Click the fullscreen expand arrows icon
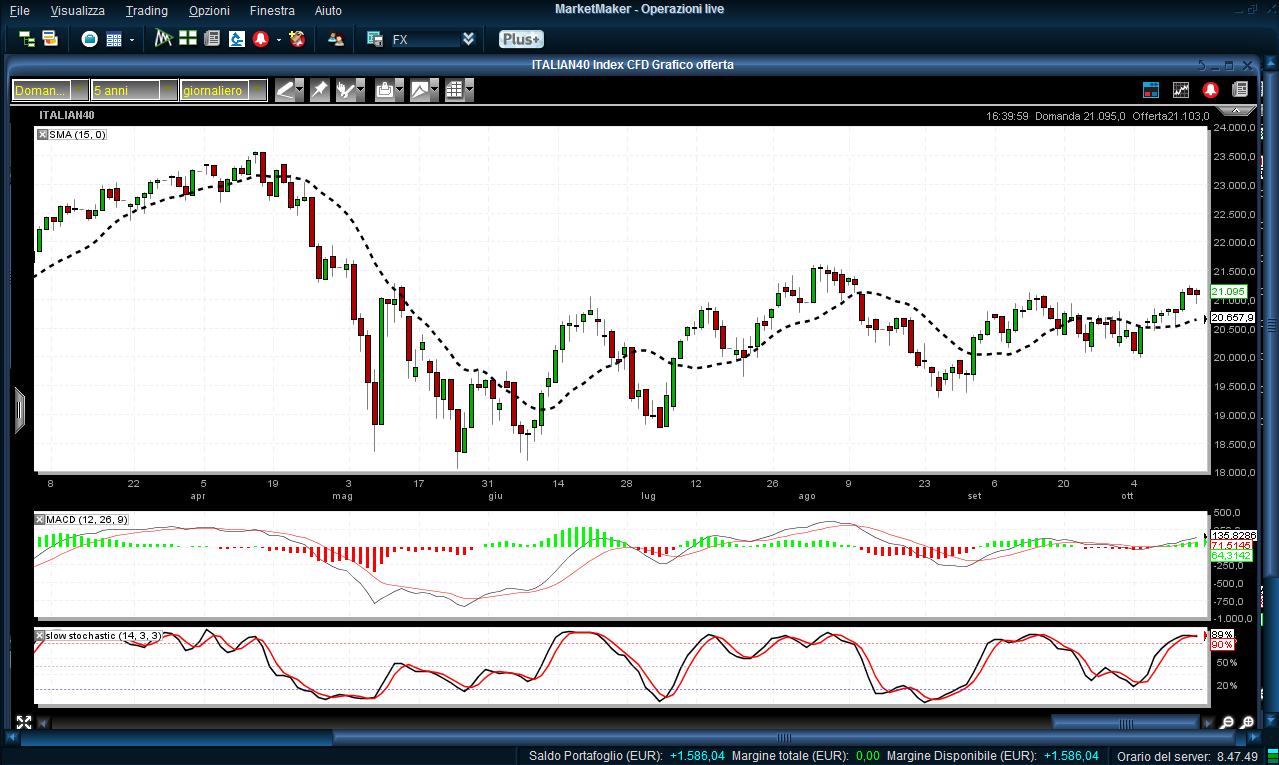Image resolution: width=1279 pixels, height=765 pixels. pyautogui.click(x=23, y=722)
